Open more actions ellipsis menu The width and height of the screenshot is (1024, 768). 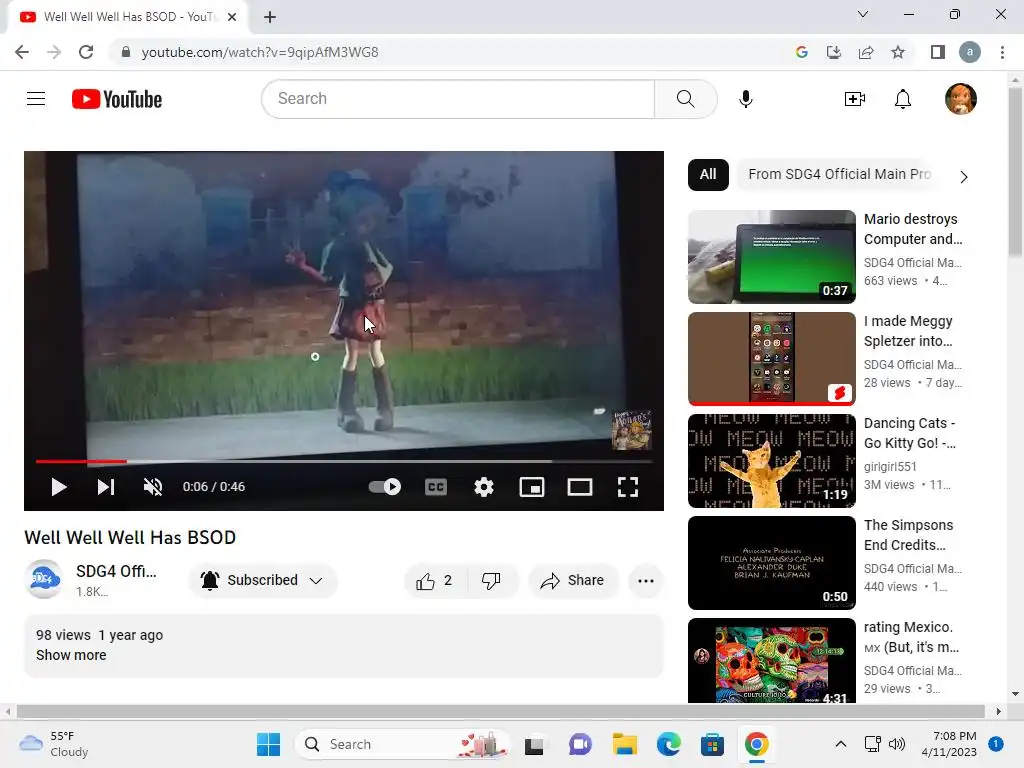(x=645, y=581)
